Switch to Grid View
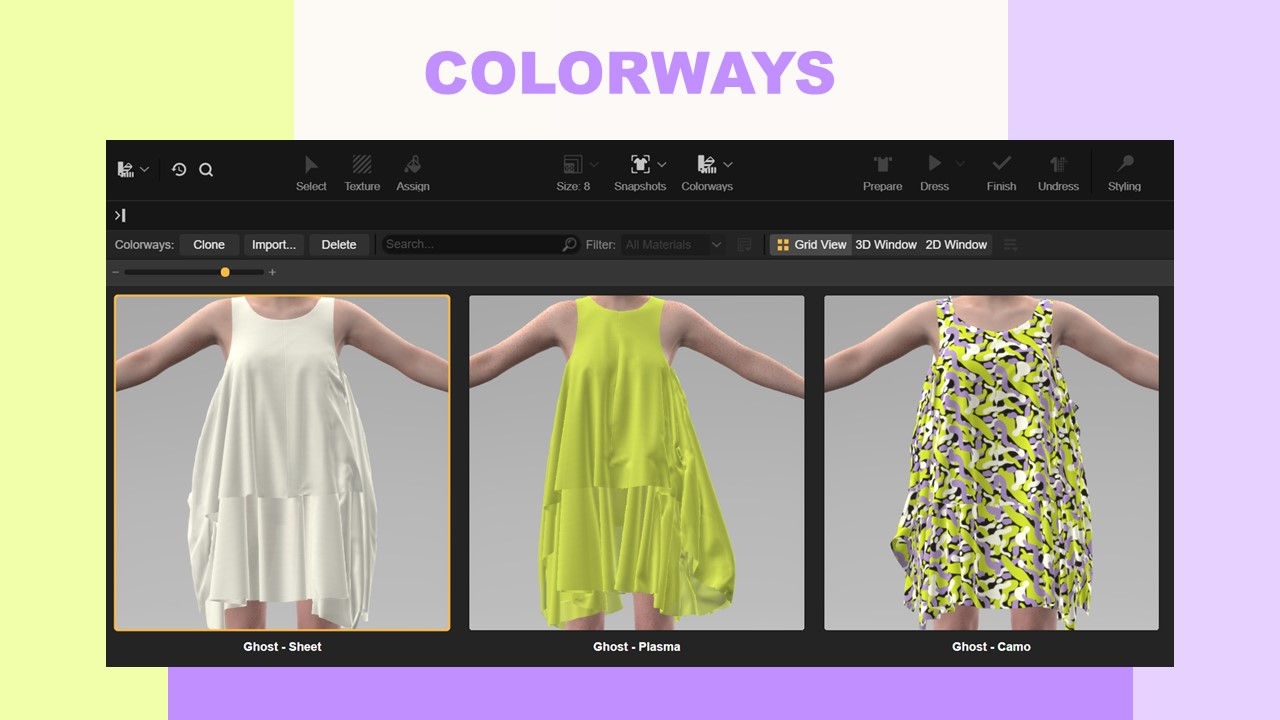The height and width of the screenshot is (720, 1280). click(x=811, y=245)
